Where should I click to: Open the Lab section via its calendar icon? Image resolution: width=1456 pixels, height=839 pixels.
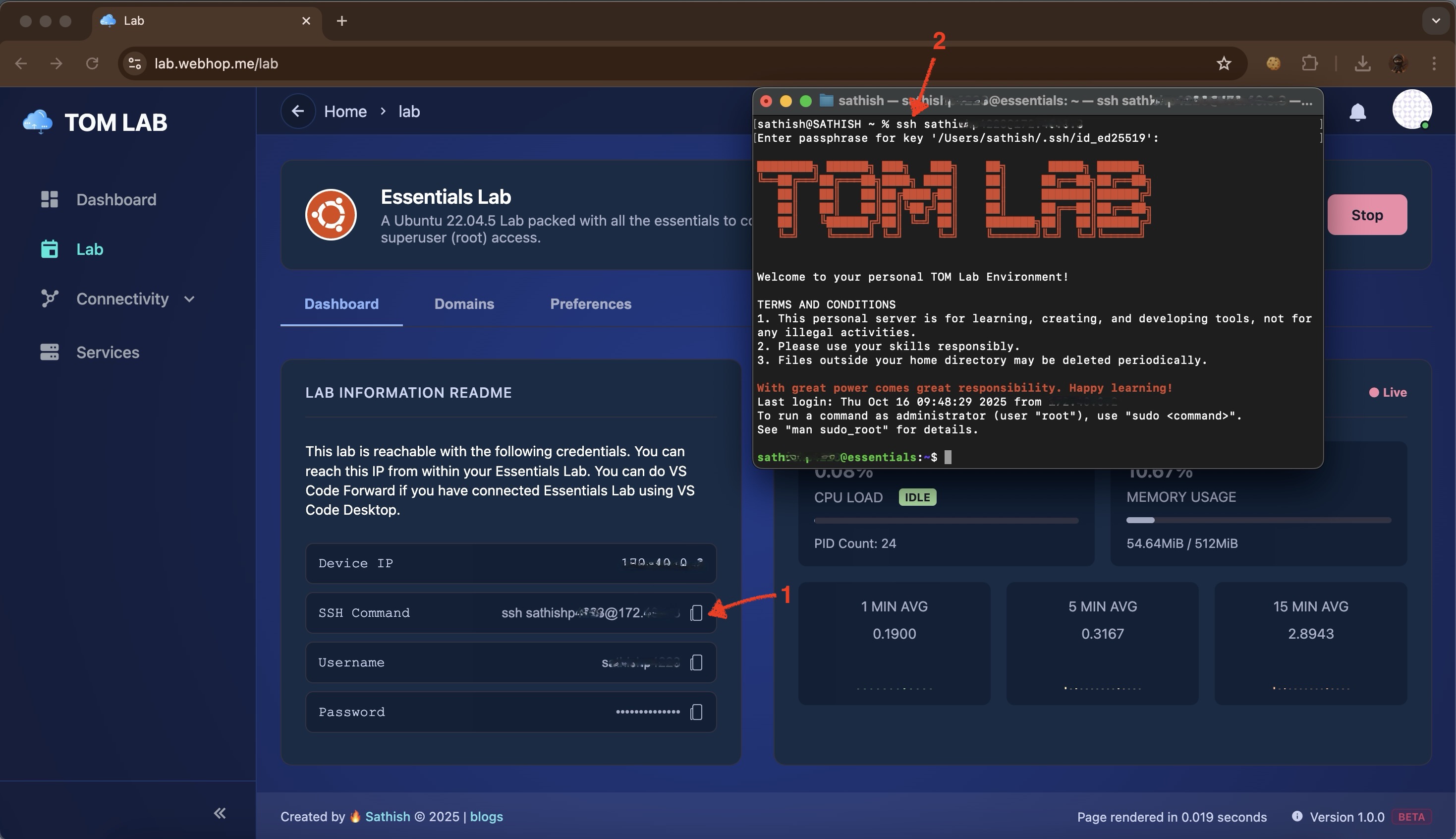click(x=50, y=249)
